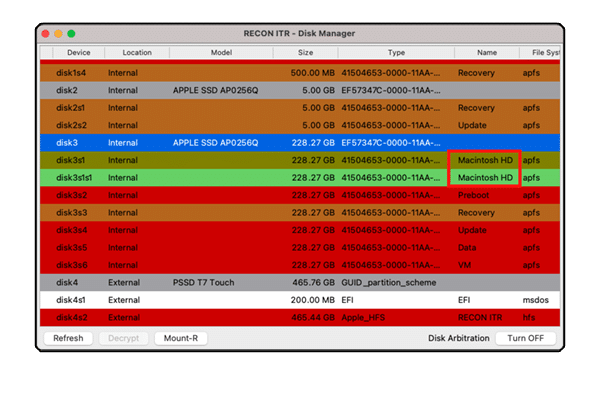Select the disk2 device row
This screenshot has height=398, width=600.
point(300,90)
